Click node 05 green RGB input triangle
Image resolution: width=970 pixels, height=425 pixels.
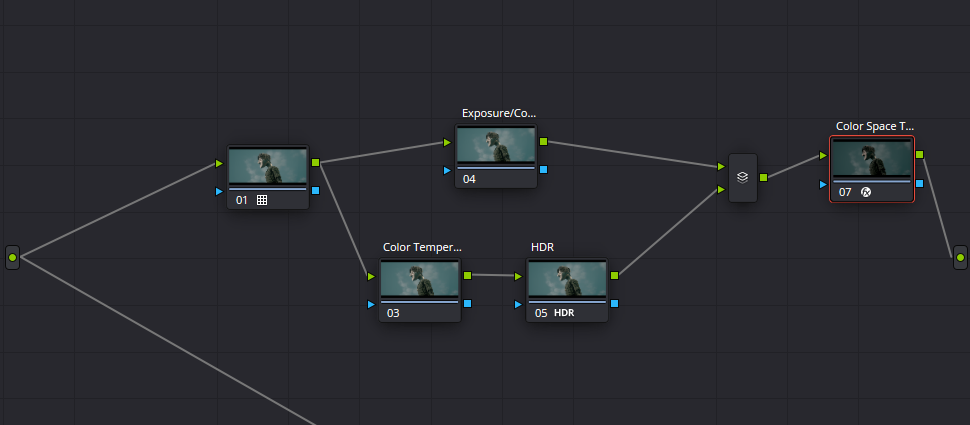click(518, 277)
